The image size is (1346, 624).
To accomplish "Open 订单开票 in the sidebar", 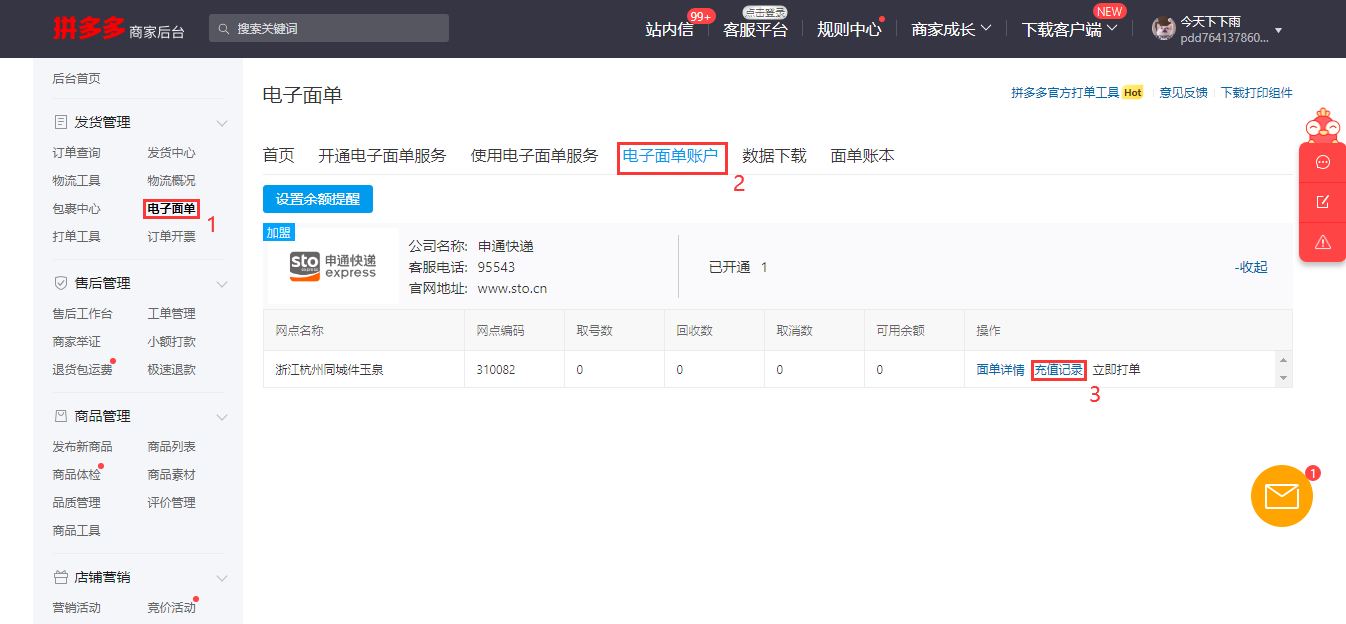I will pos(172,237).
